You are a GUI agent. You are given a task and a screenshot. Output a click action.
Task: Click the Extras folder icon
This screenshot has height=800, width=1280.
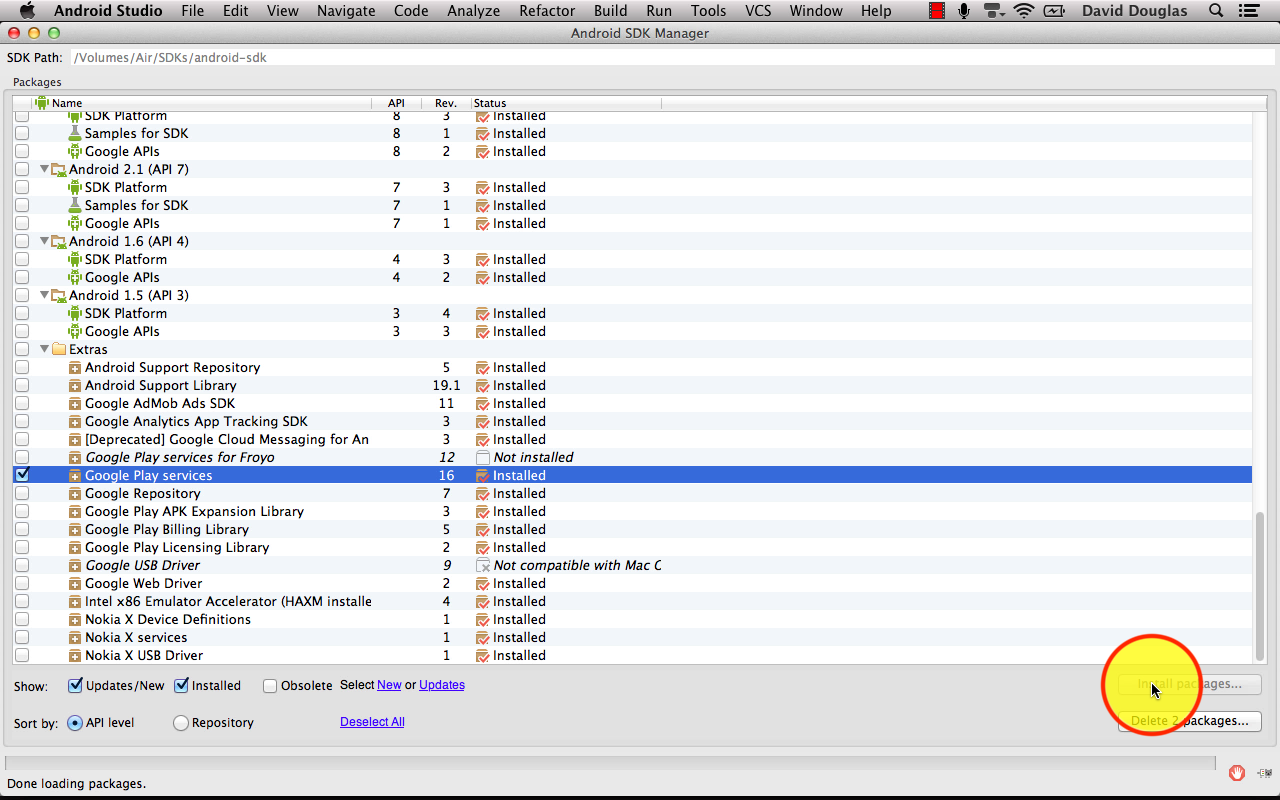coord(59,349)
